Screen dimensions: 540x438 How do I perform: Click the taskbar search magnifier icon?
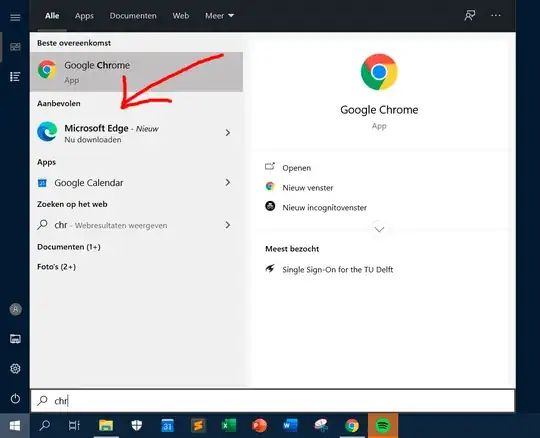pos(44,426)
